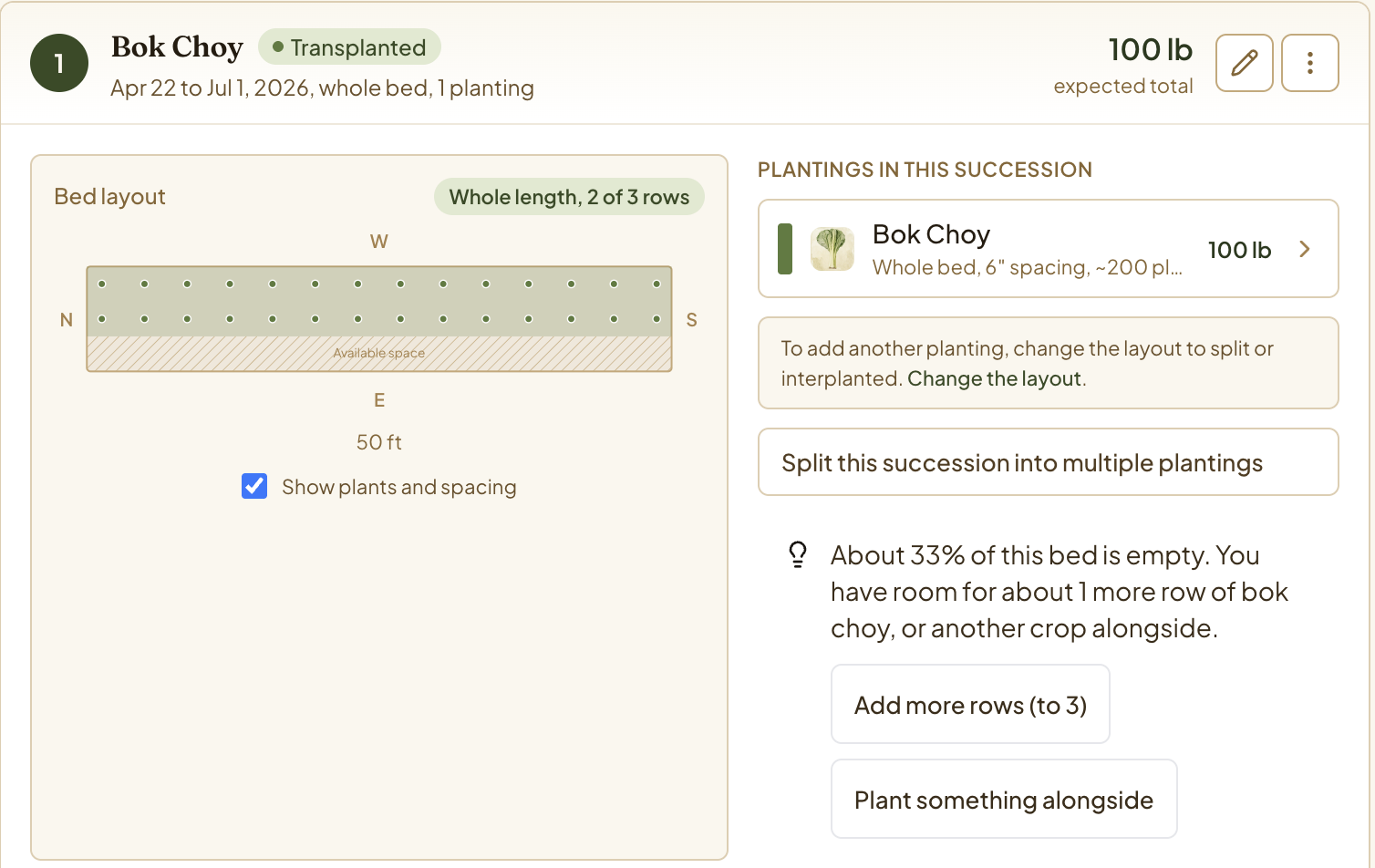Expand the Bok Choy planting chevron

[x=1305, y=249]
